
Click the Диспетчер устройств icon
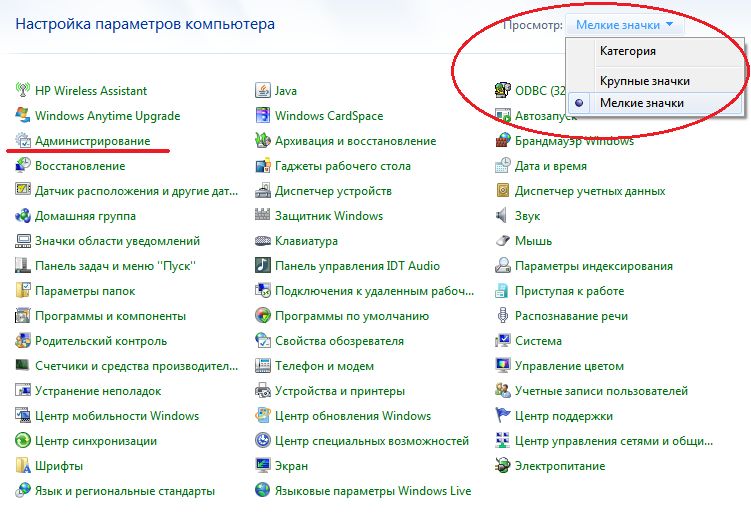pos(262,191)
